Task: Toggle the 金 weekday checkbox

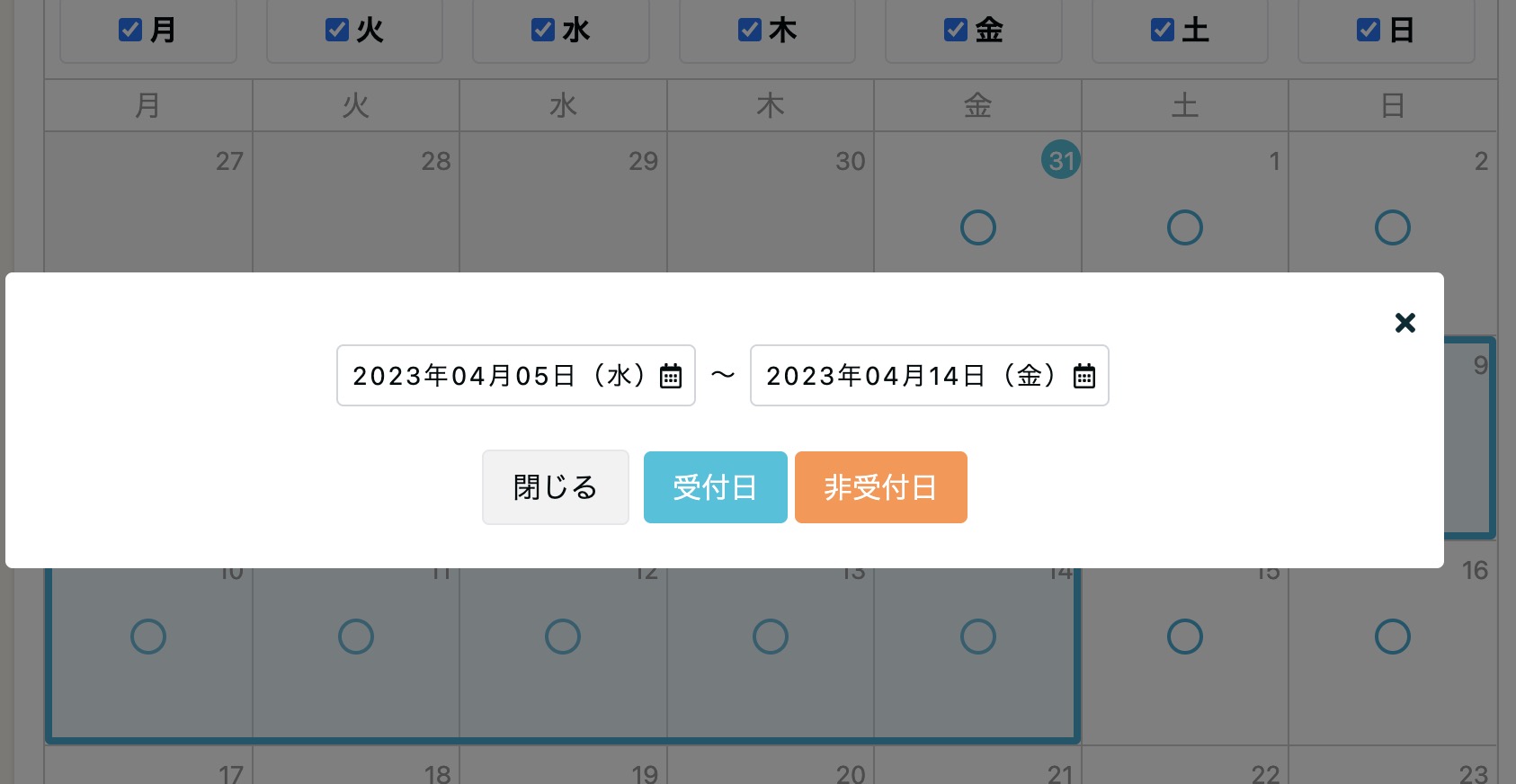Action: click(956, 30)
